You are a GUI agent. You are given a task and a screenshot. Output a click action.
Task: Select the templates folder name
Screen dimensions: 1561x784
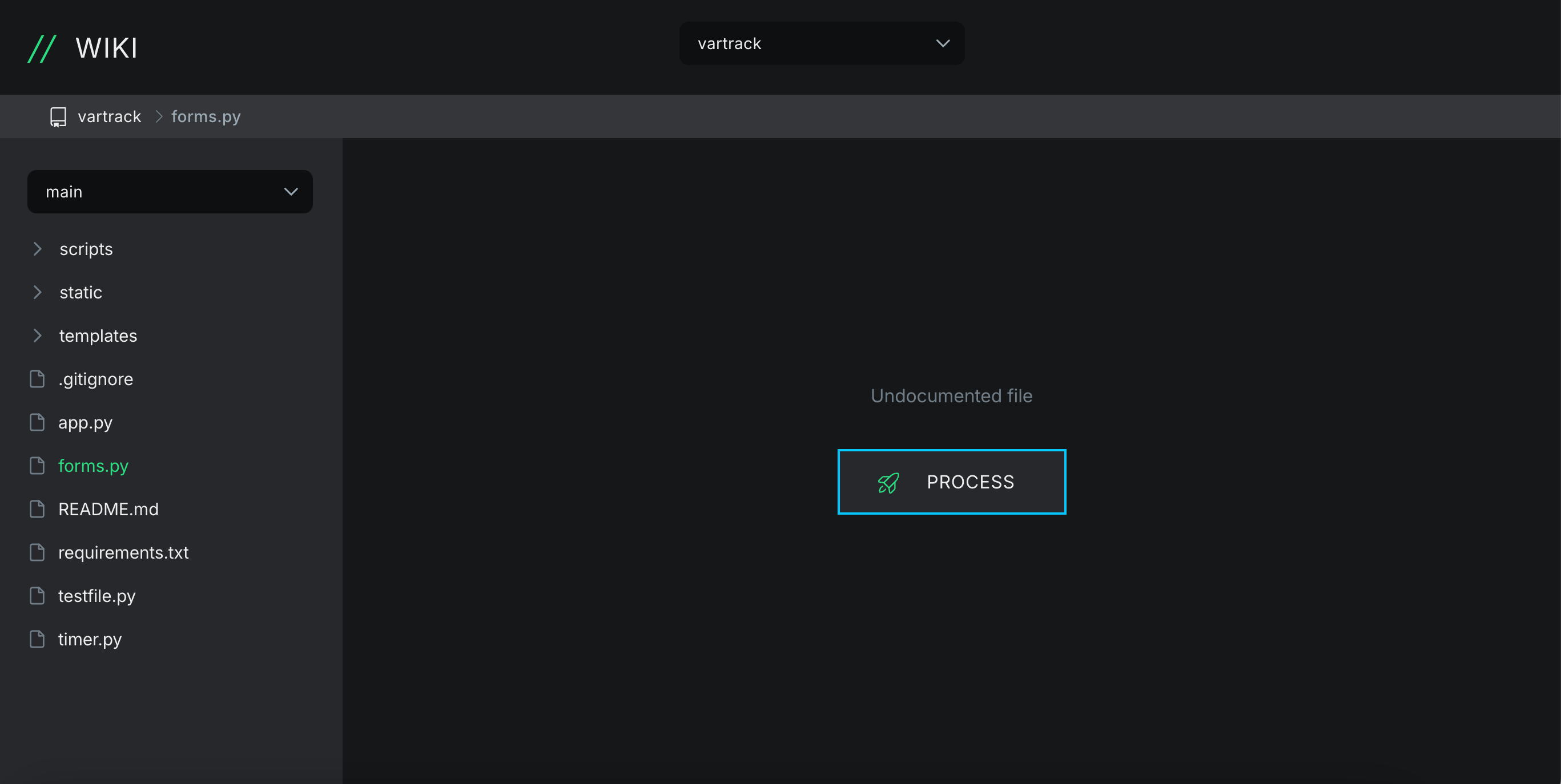click(x=98, y=336)
